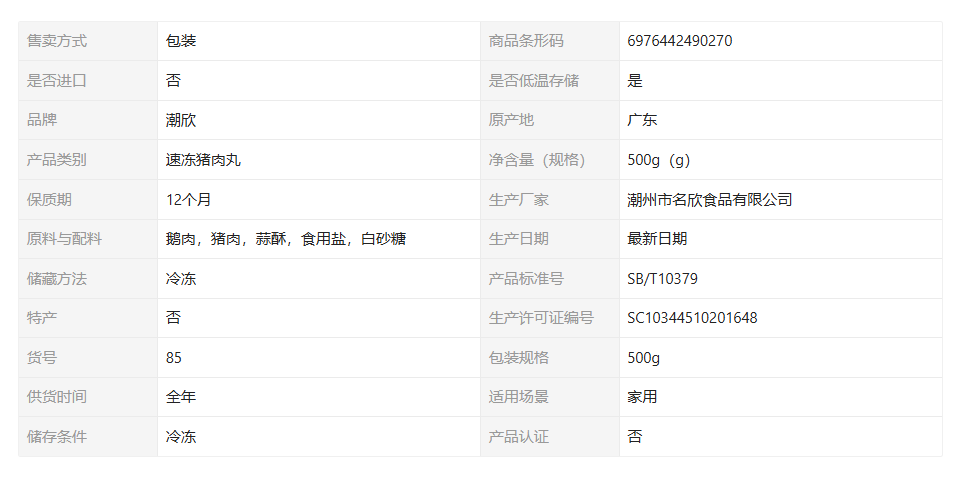Click the 原料与配料 label cell
This screenshot has width=956, height=486.
(x=88, y=239)
